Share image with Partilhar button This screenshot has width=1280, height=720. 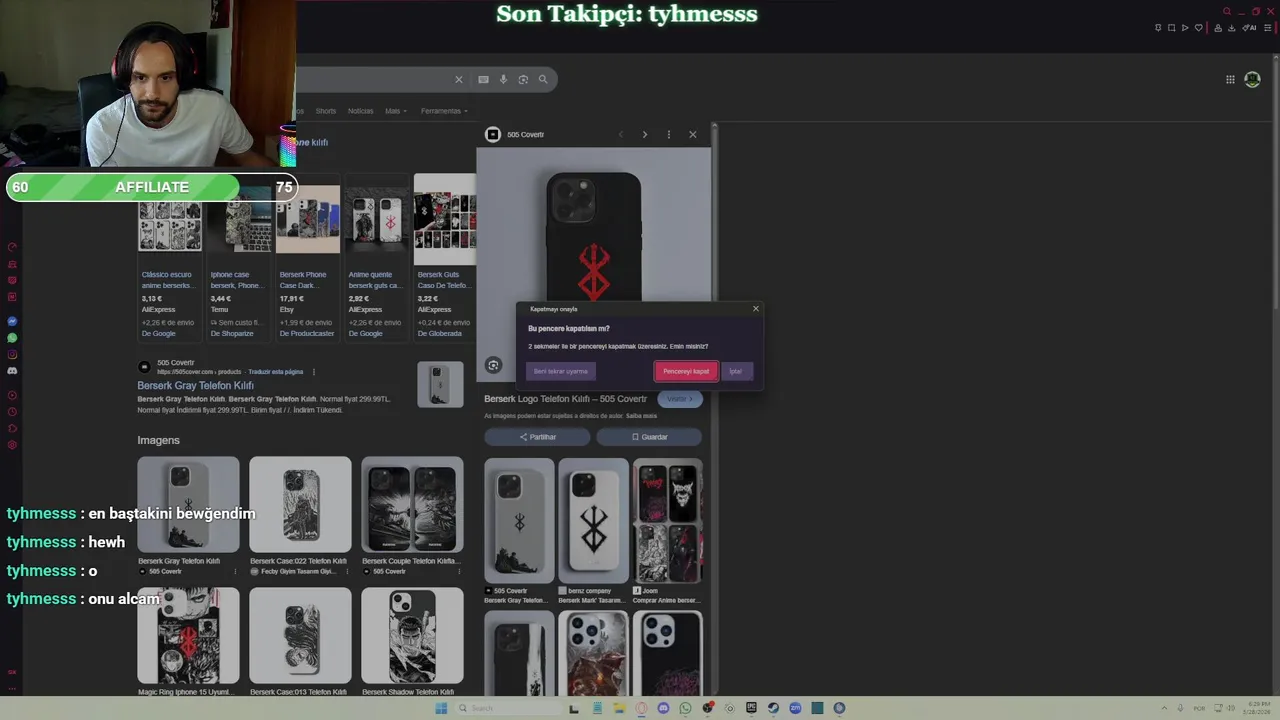tap(538, 437)
